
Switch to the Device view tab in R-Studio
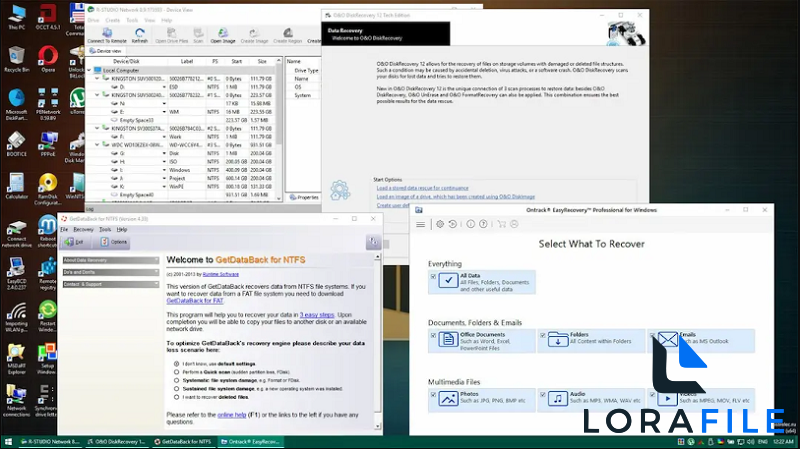(105, 51)
